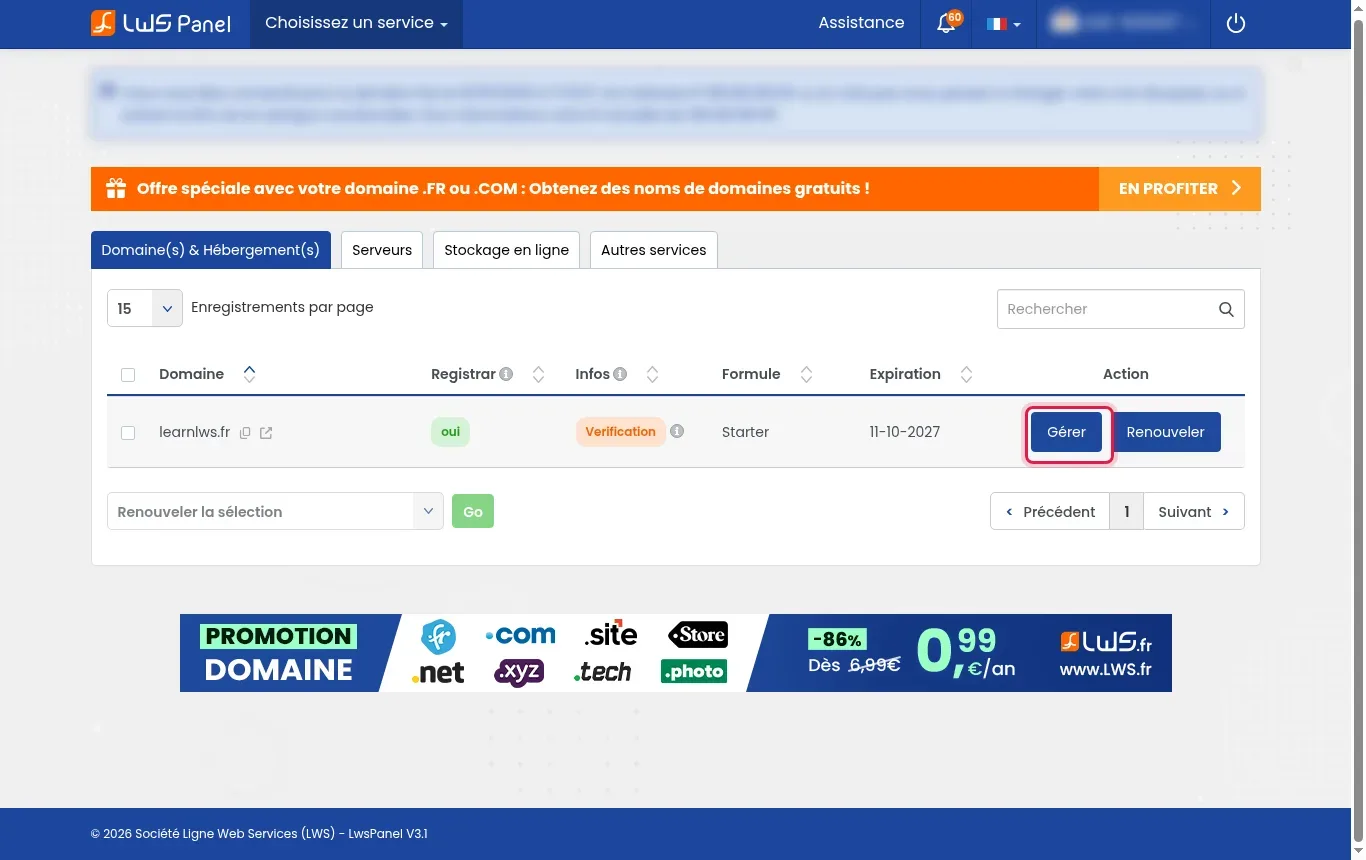The height and width of the screenshot is (860, 1366).
Task: Click info icon next to Infos header
Action: (620, 374)
